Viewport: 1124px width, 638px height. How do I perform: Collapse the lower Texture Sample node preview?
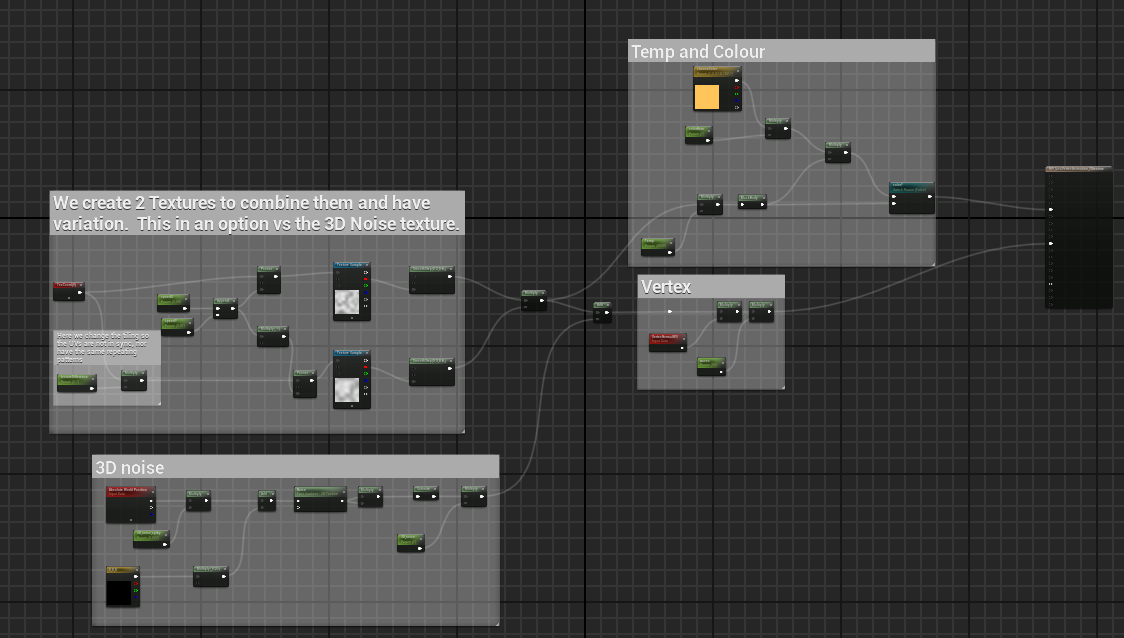pos(352,406)
